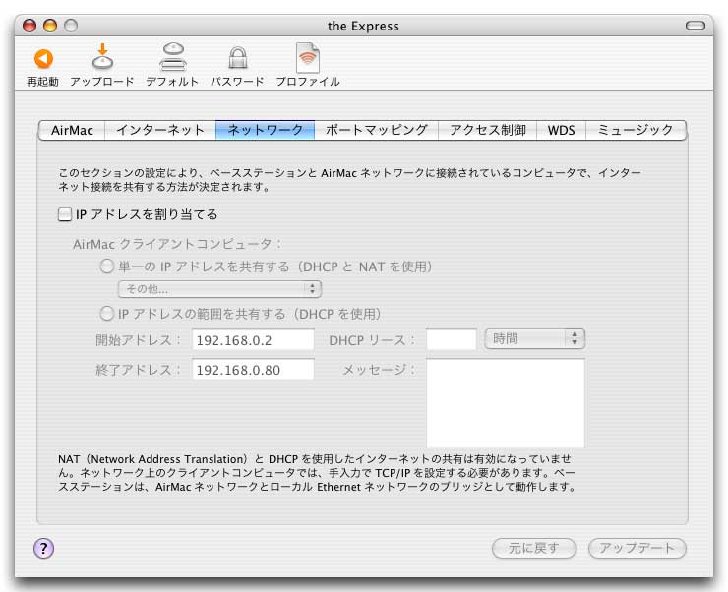
Task: Select 単一の IP アドレスを共有する radio button
Action: point(106,266)
